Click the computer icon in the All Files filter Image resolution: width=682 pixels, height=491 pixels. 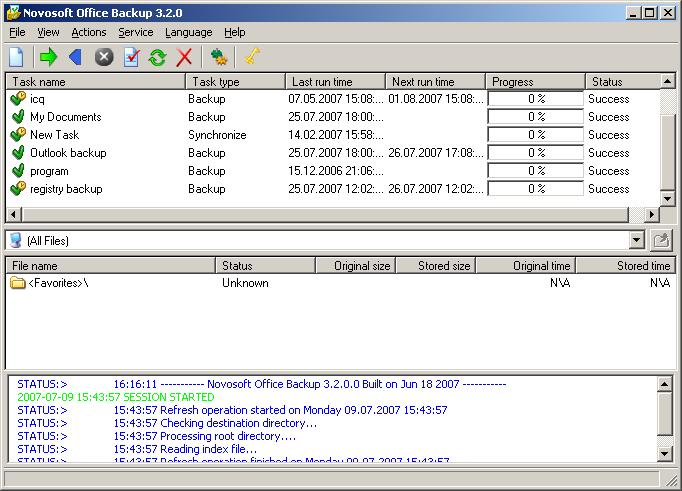click(x=16, y=240)
